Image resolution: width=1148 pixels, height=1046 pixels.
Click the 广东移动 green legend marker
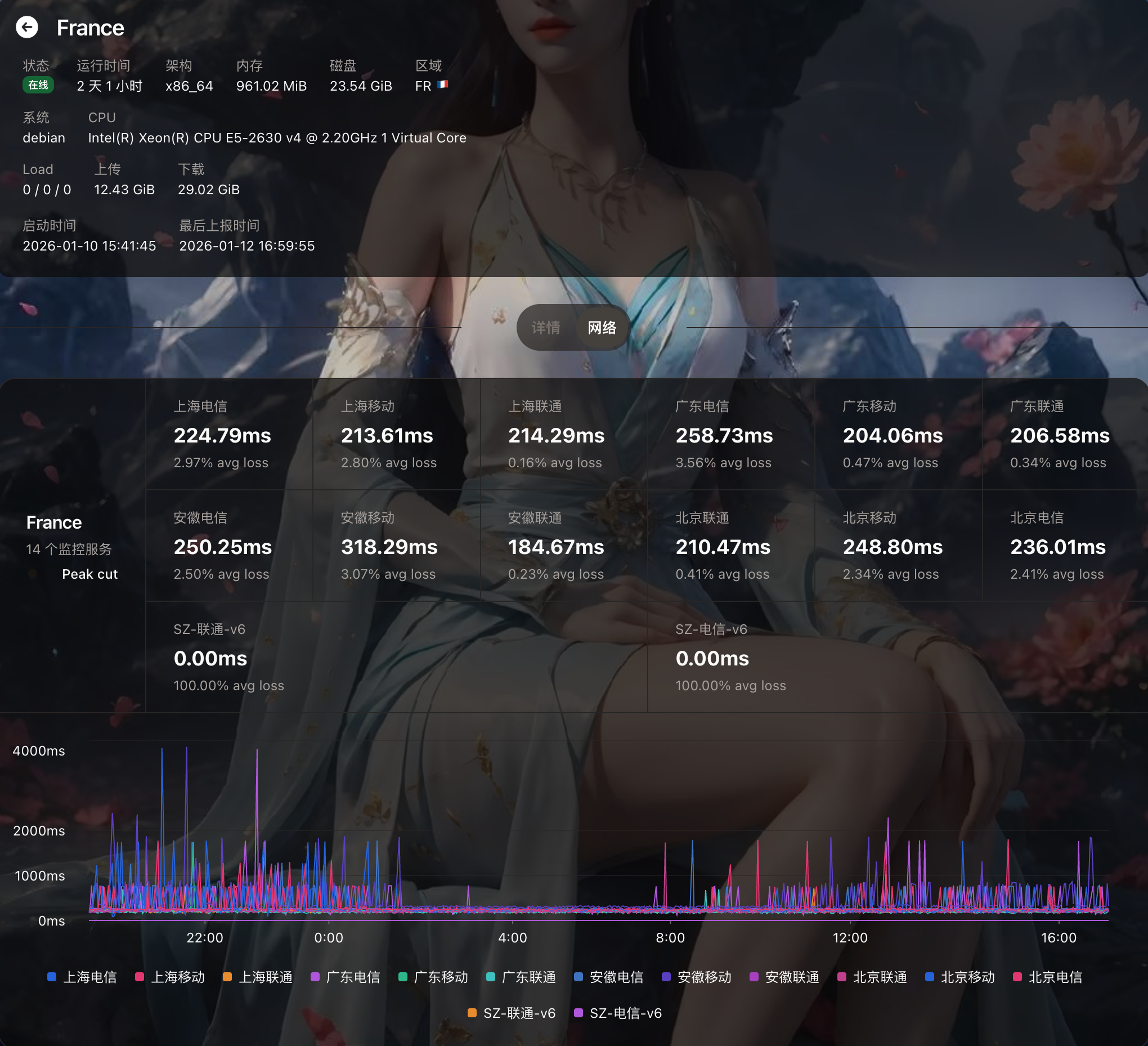coord(402,977)
